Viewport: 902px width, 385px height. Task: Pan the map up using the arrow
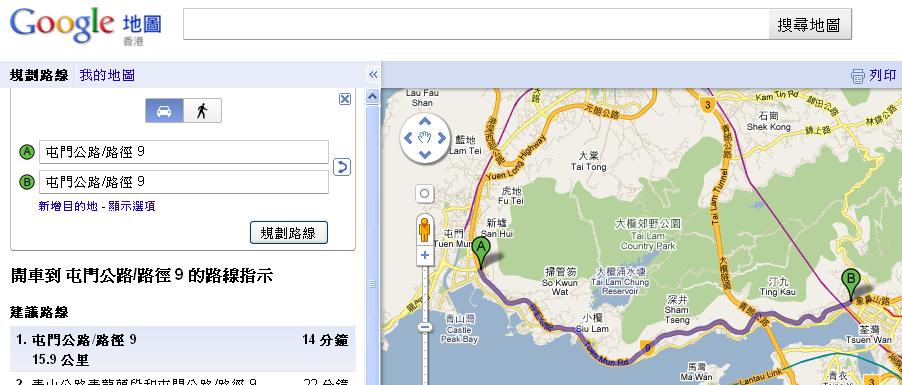tap(425, 121)
